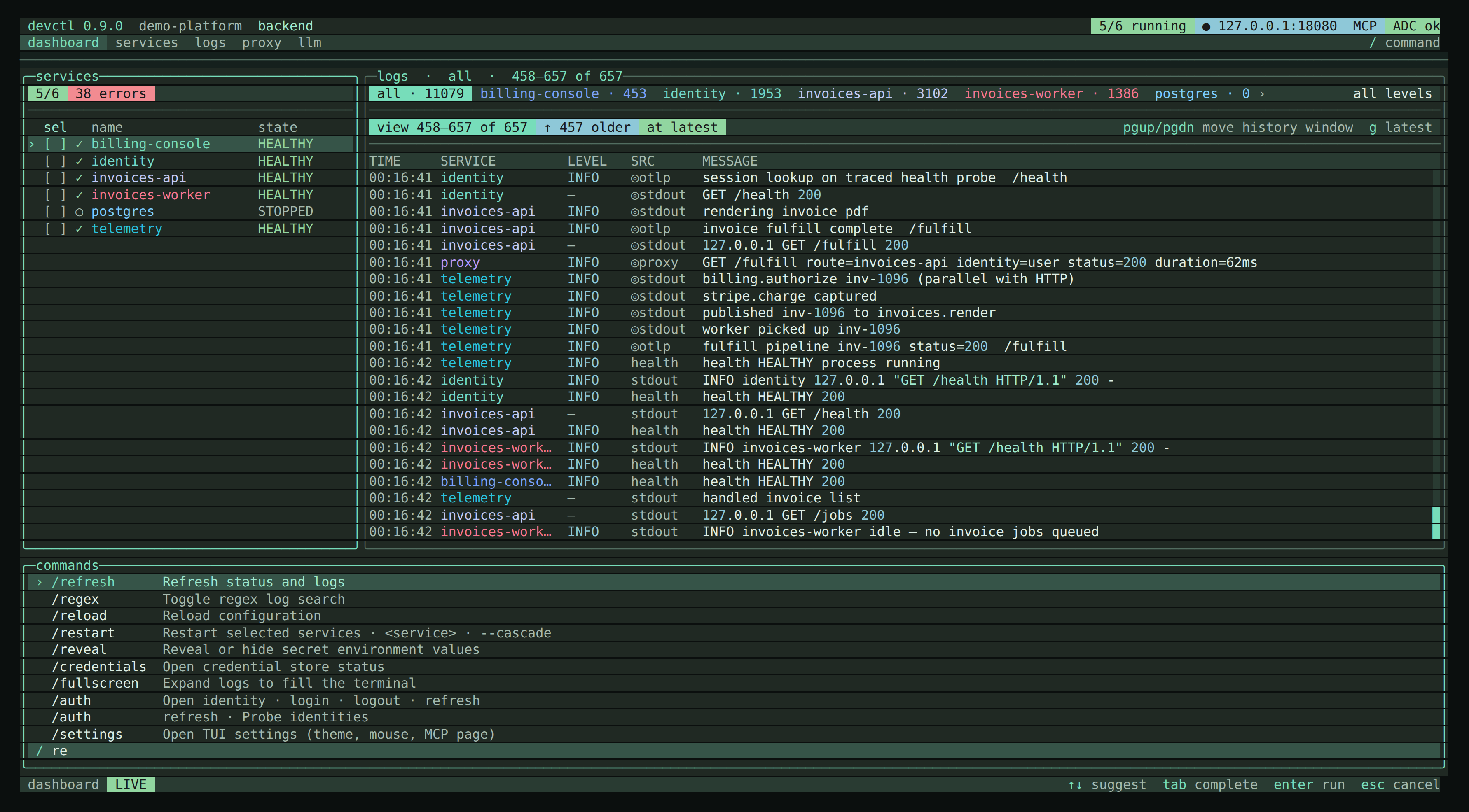This screenshot has height=812, width=1469.
Task: Select the /reveal command suggestion
Action: pos(734,650)
